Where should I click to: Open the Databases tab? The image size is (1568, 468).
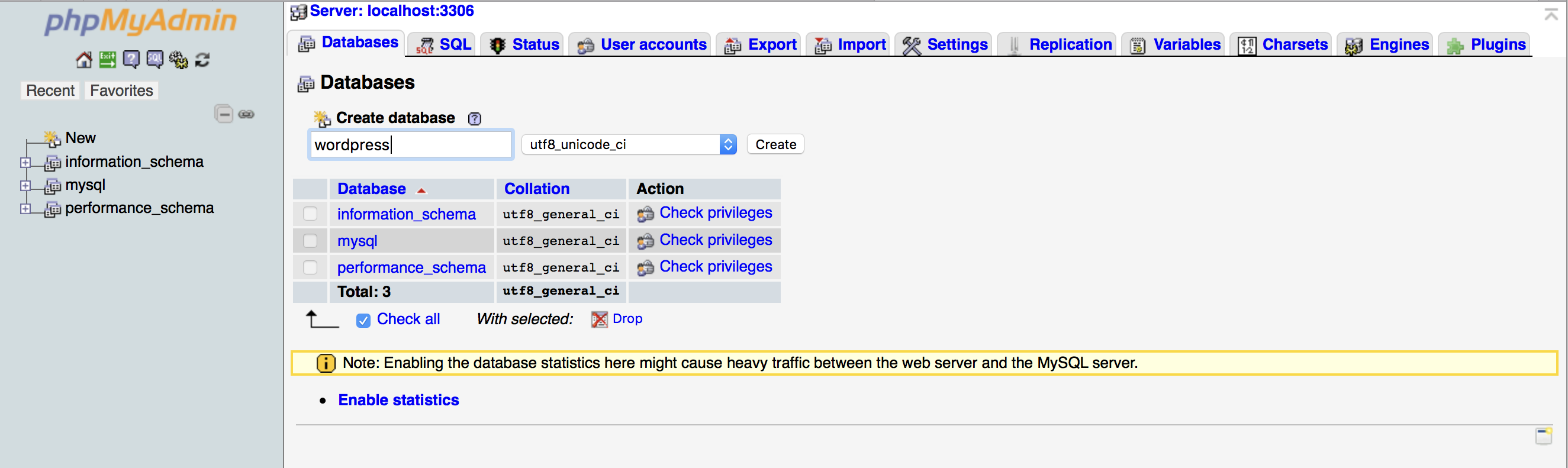347,43
